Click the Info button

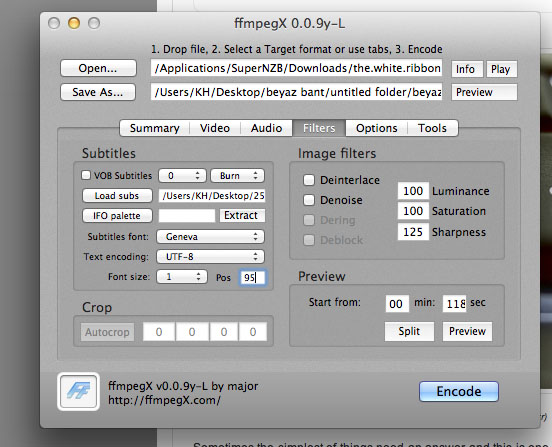point(467,69)
